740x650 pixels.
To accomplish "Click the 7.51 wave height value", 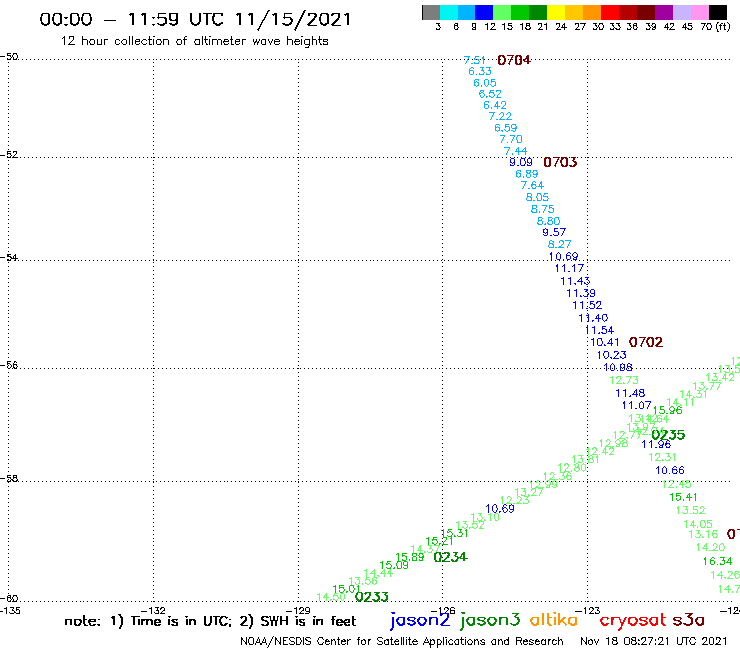I will click(x=474, y=60).
